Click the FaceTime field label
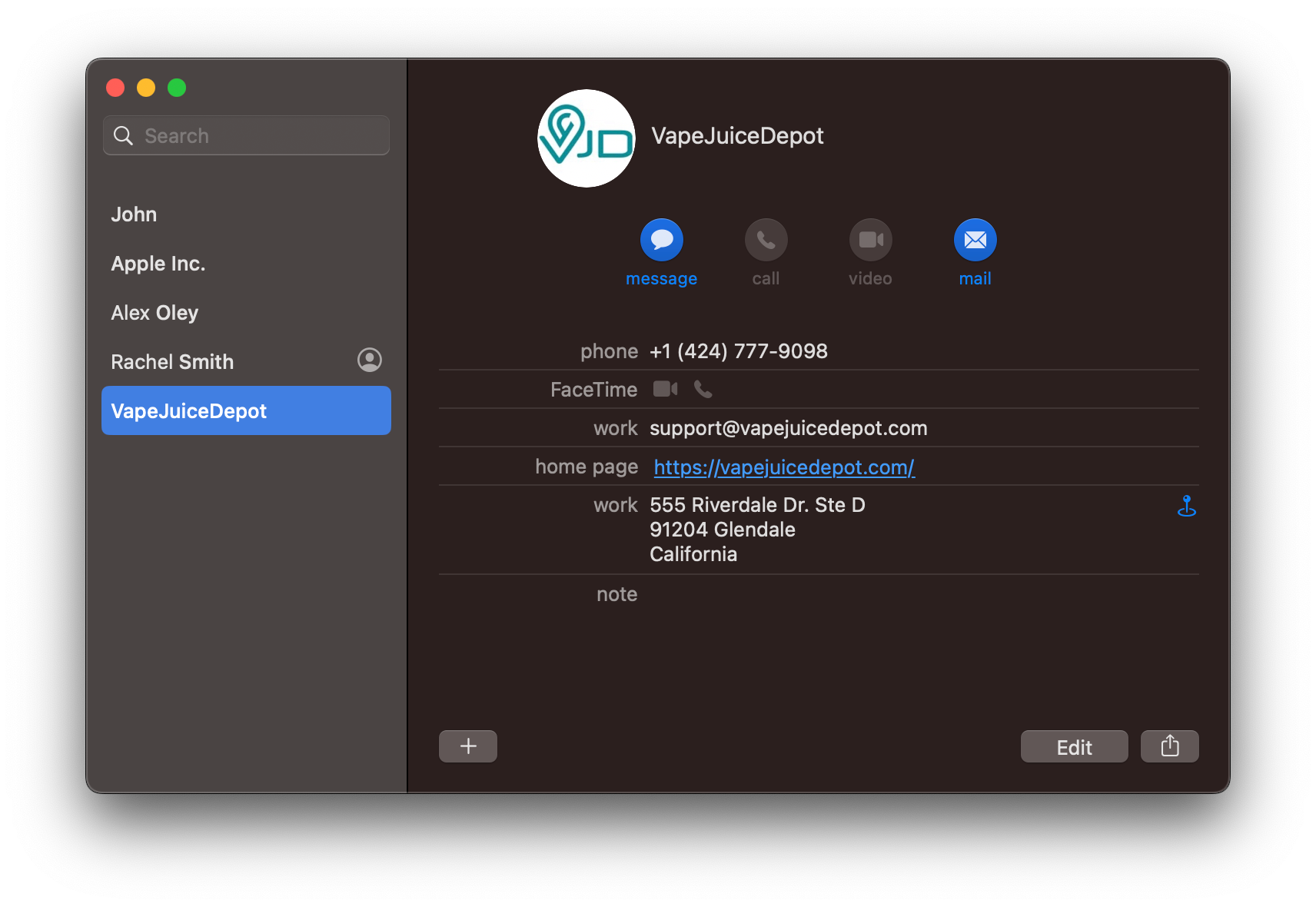 tap(593, 390)
